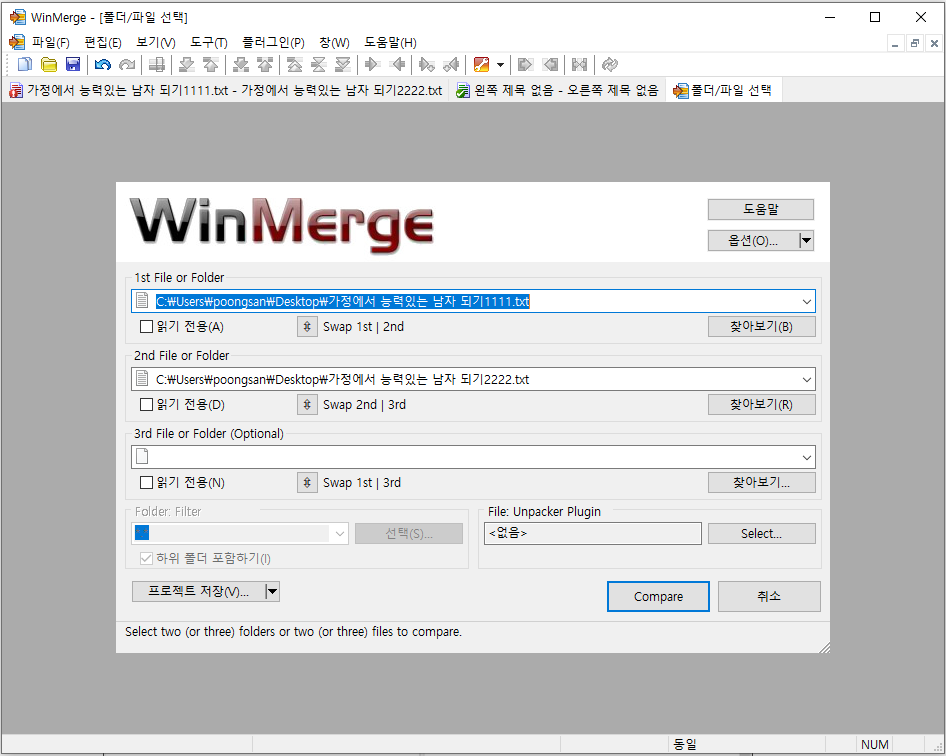
Task: Expand the 1st File or Folder dropdown
Action: point(807,302)
